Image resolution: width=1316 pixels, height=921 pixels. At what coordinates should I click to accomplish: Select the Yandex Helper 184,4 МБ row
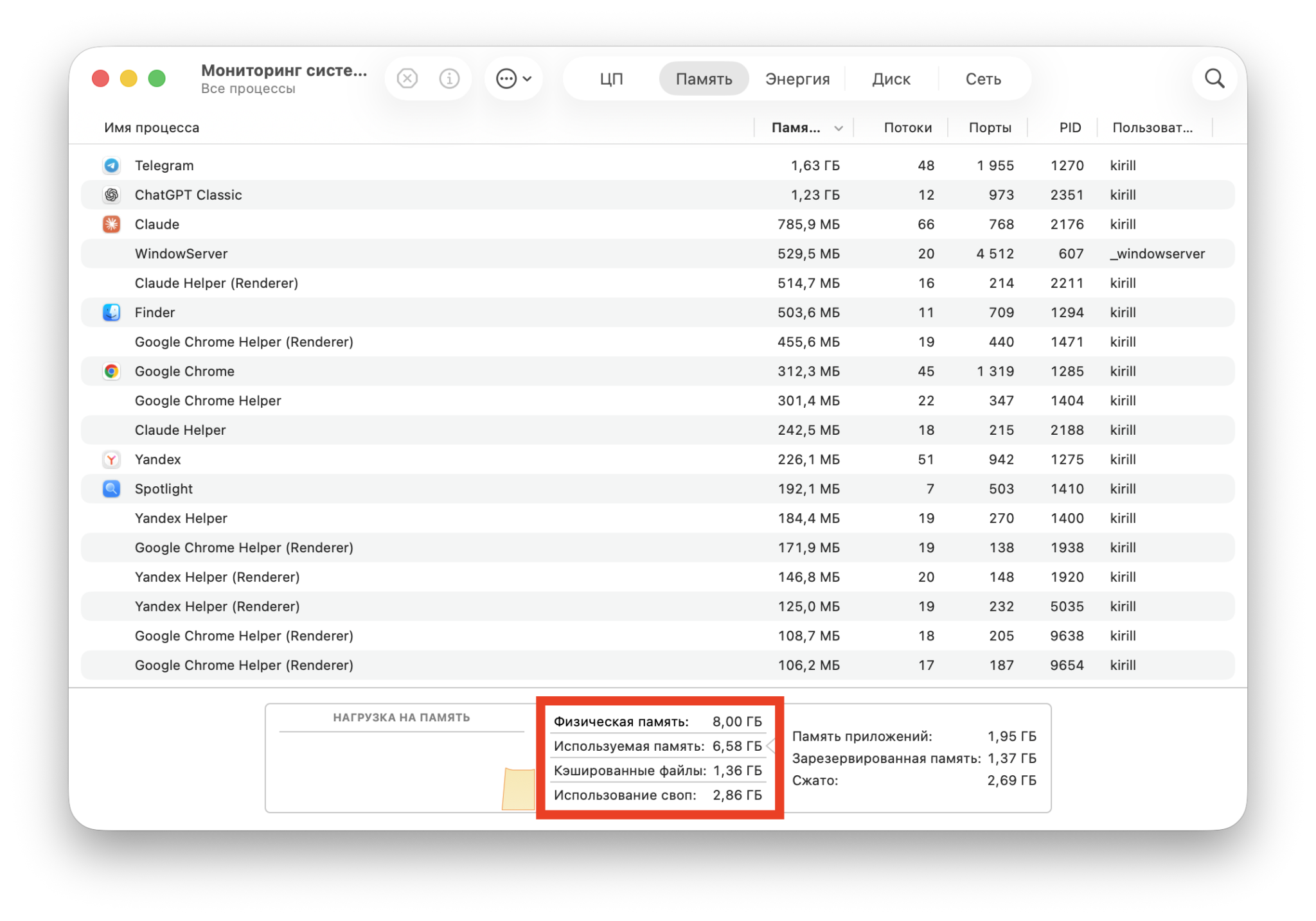click(x=657, y=518)
